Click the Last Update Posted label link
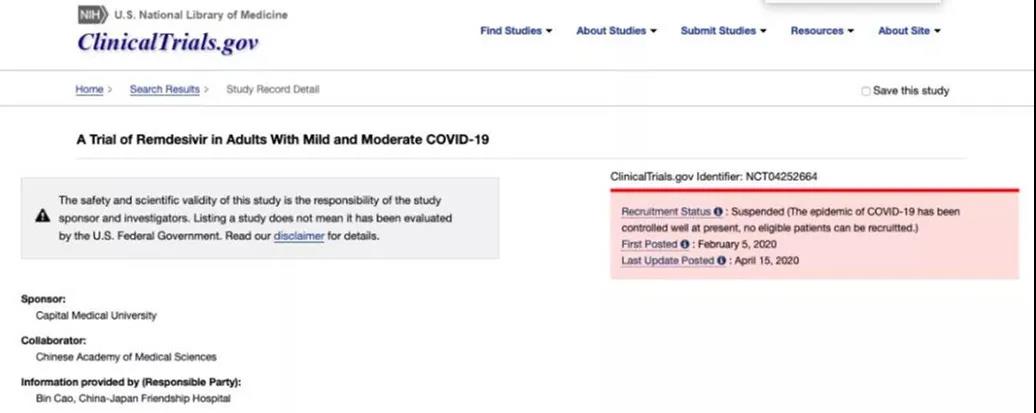The image size is (1036, 413). click(x=668, y=261)
